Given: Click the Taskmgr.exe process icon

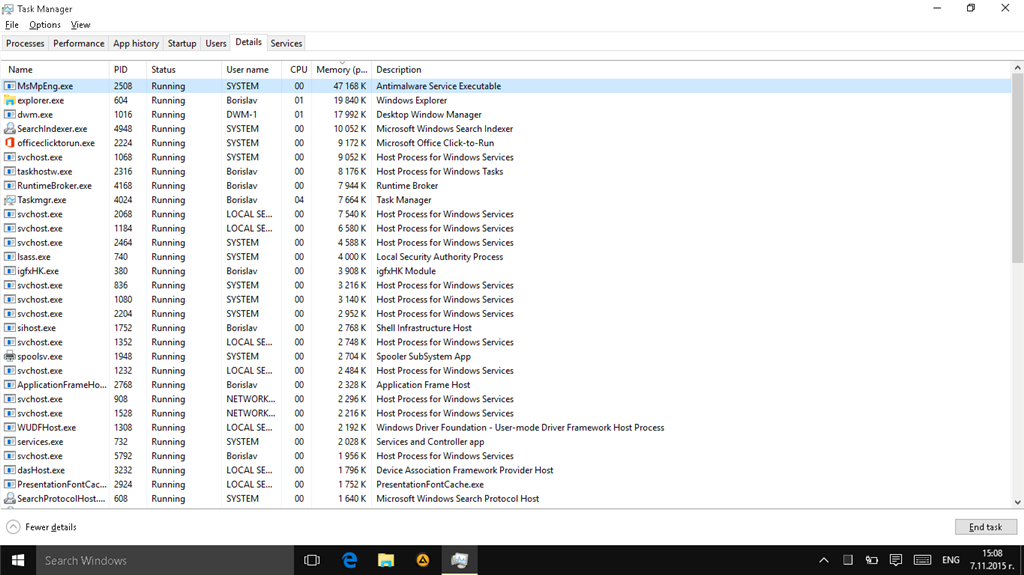Looking at the screenshot, I should click(10, 200).
